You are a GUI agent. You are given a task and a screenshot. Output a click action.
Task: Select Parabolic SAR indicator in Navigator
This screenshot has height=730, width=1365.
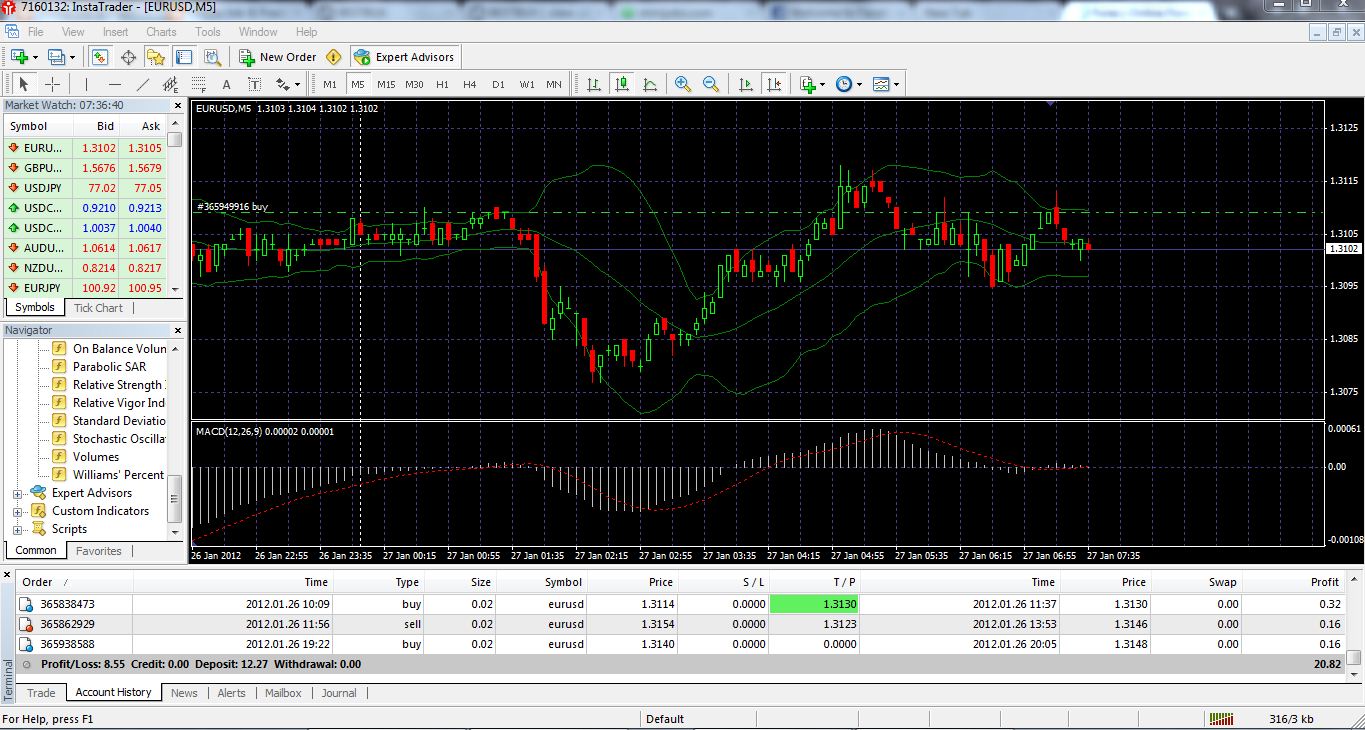pyautogui.click(x=109, y=367)
